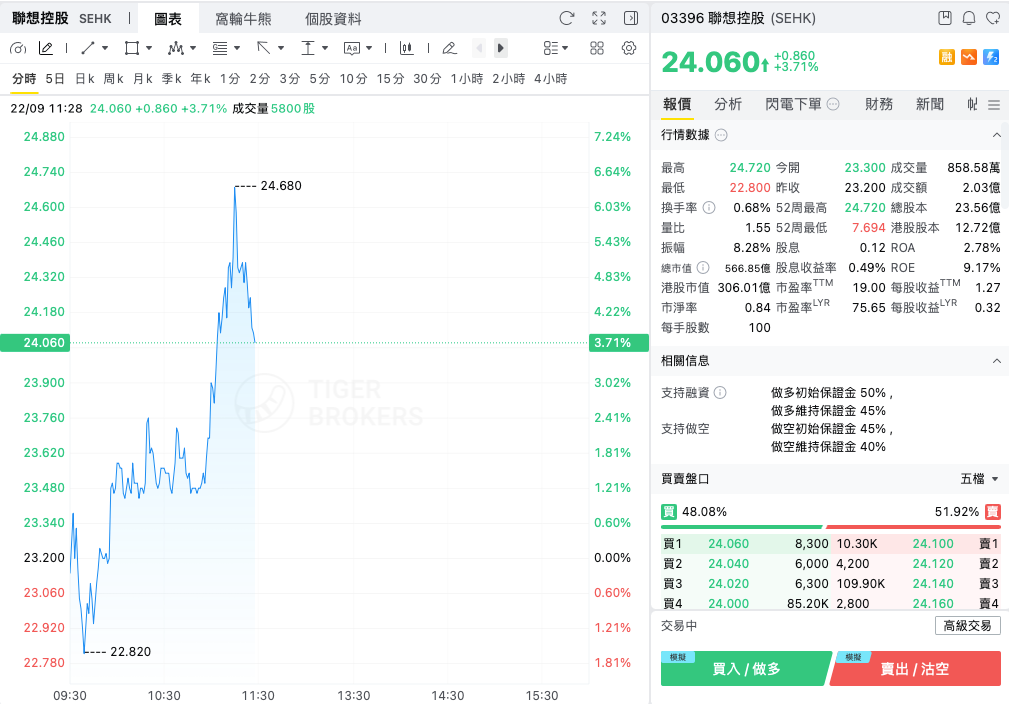Switch to the 個股資料 tab
This screenshot has width=1009, height=704.
[x=333, y=19]
